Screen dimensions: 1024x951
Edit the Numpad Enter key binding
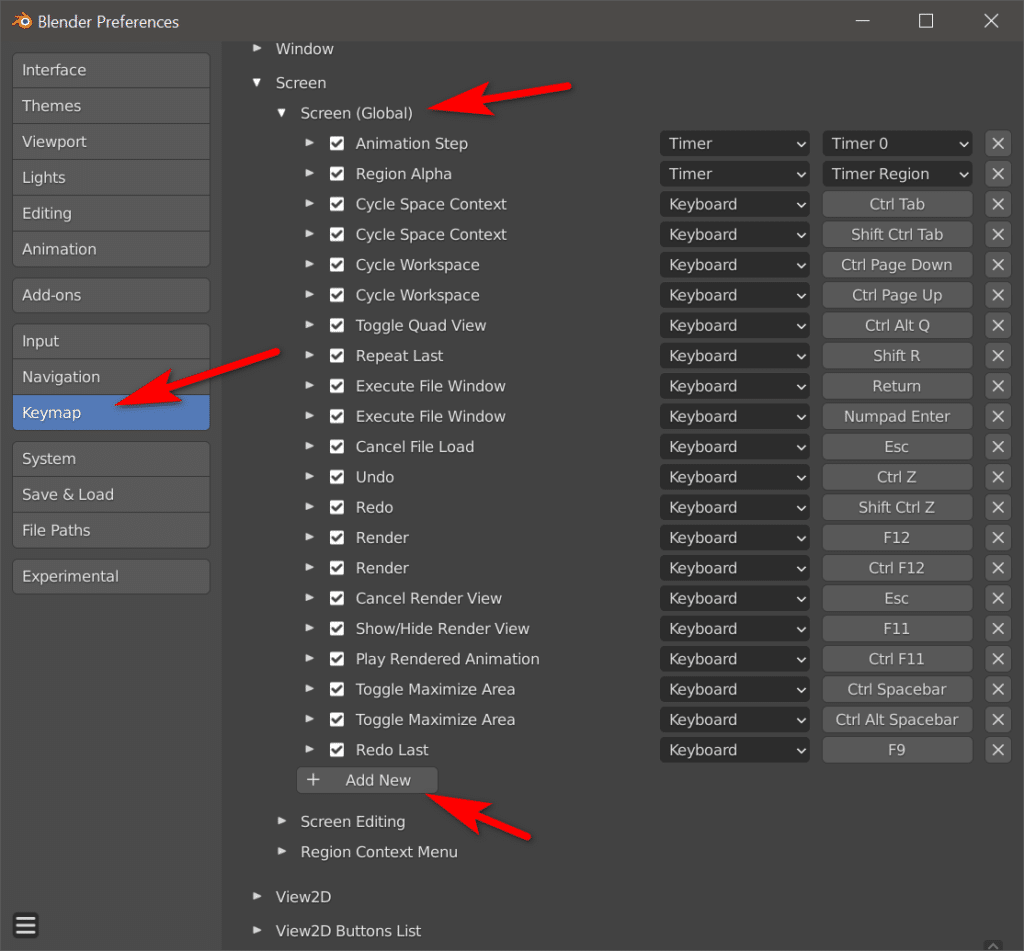click(897, 417)
